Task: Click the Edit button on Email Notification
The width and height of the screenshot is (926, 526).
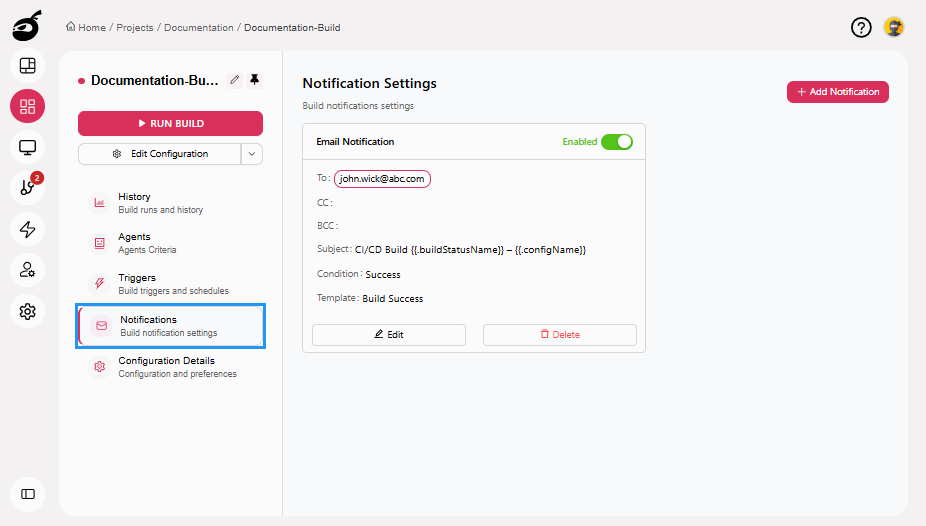Action: [x=389, y=335]
